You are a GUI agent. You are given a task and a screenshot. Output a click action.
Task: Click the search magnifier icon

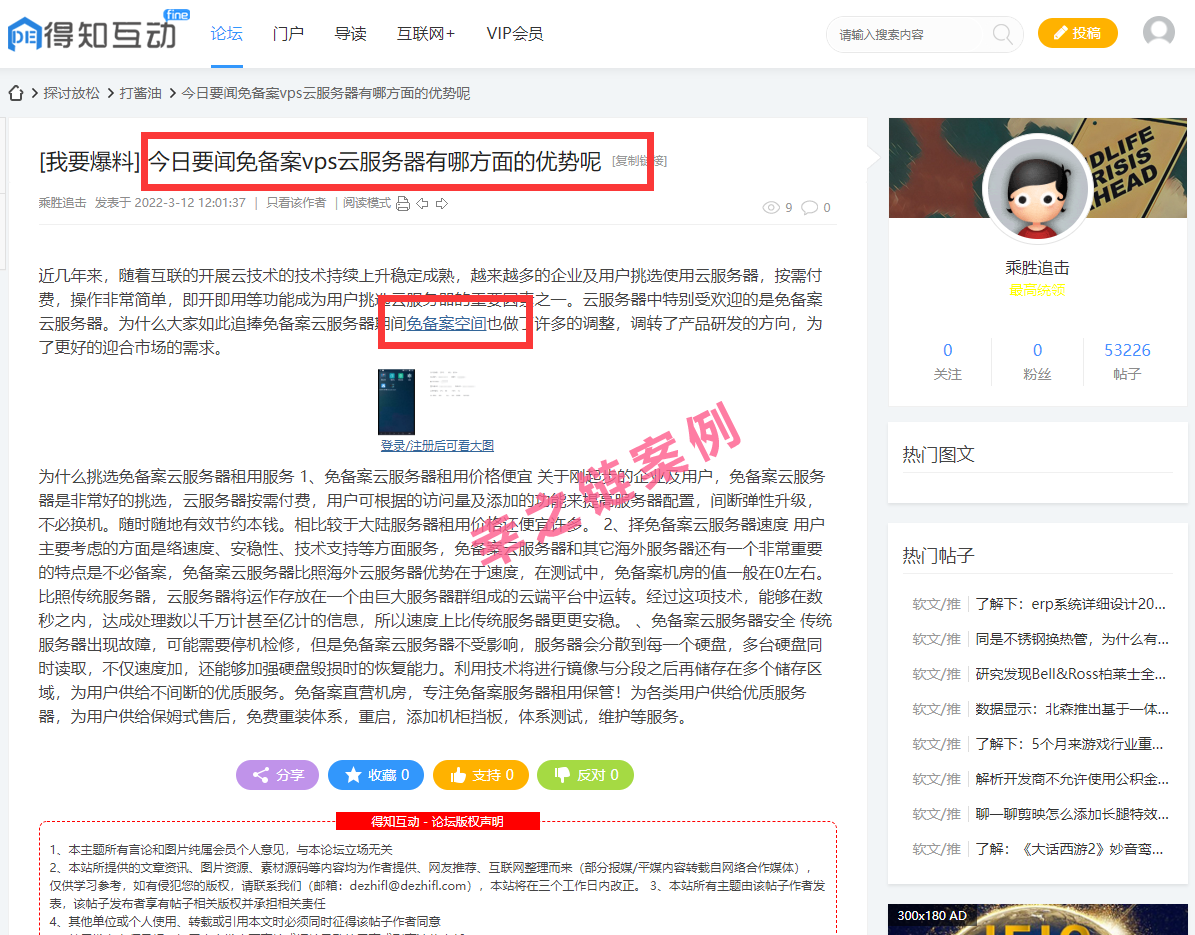[x=1001, y=34]
